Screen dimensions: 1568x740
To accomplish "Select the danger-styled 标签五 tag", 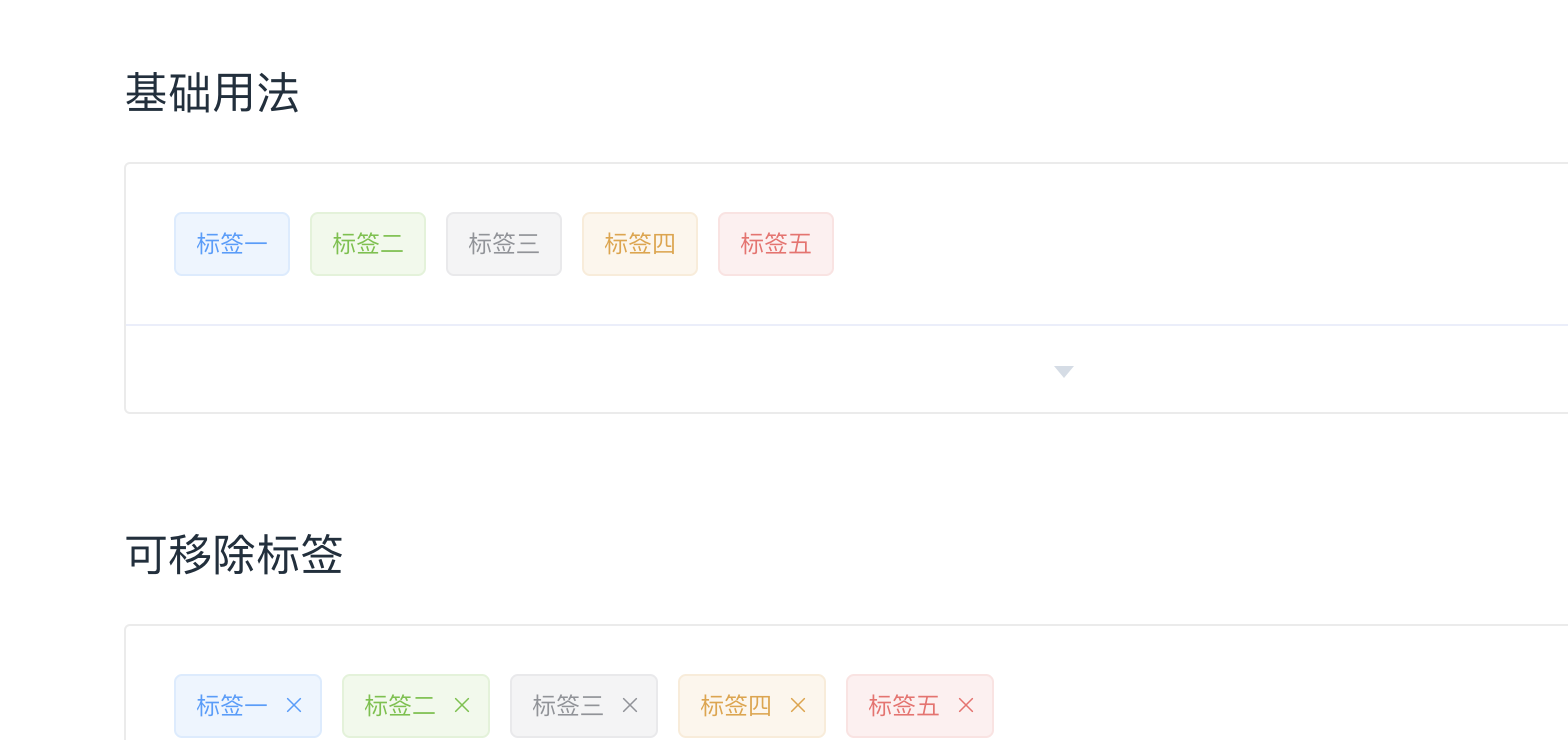I will pyautogui.click(x=776, y=243).
